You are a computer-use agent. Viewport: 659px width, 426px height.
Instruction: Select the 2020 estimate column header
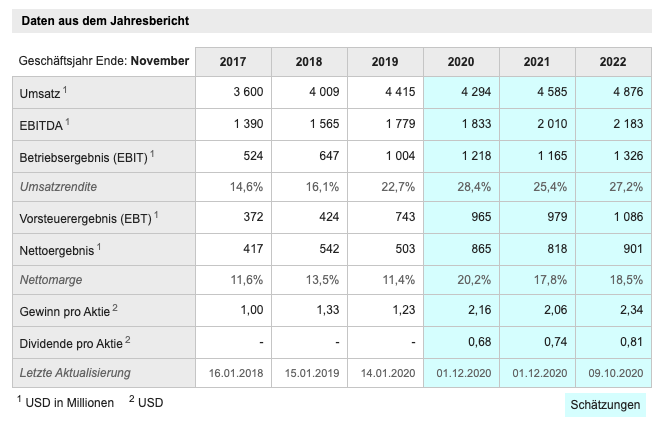(x=461, y=62)
